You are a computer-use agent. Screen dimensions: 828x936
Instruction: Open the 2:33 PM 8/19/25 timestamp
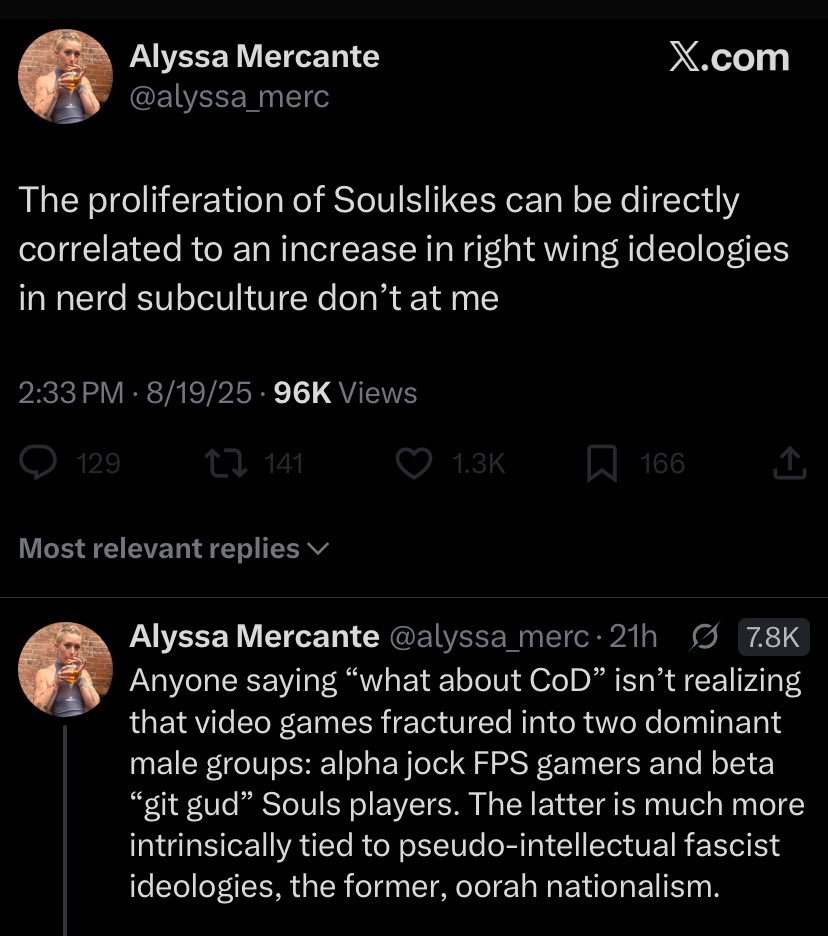(135, 393)
